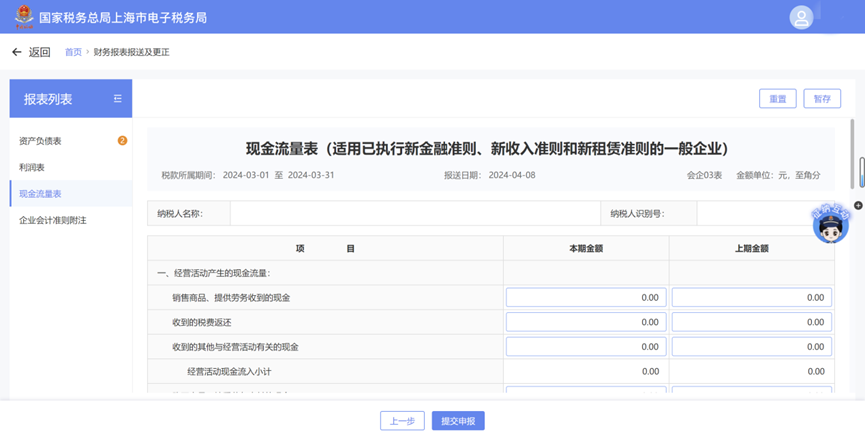
Task: Click the orange badge on 资产负债表
Action: [x=122, y=141]
